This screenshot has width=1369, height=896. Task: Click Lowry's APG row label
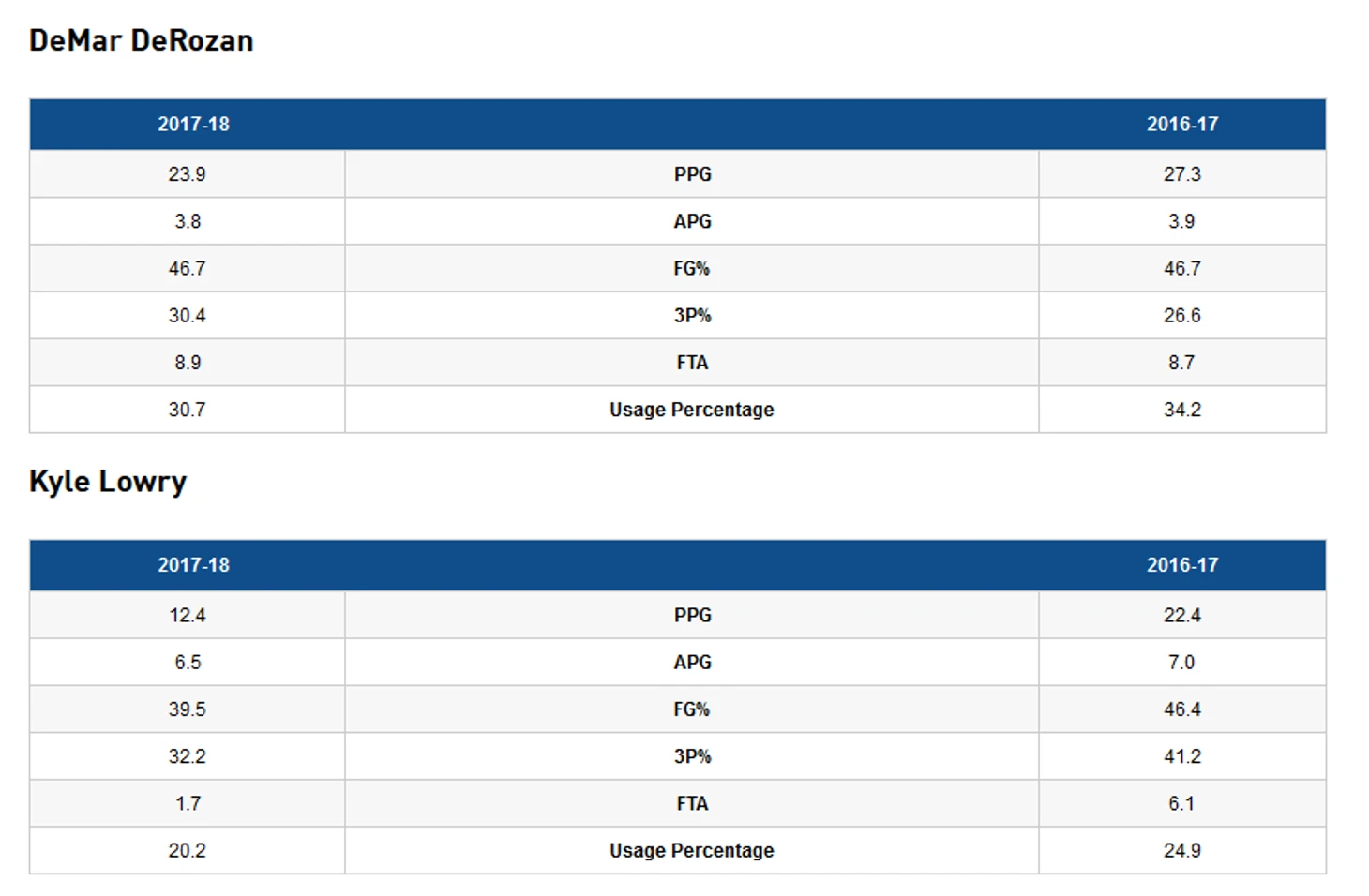[x=693, y=663]
